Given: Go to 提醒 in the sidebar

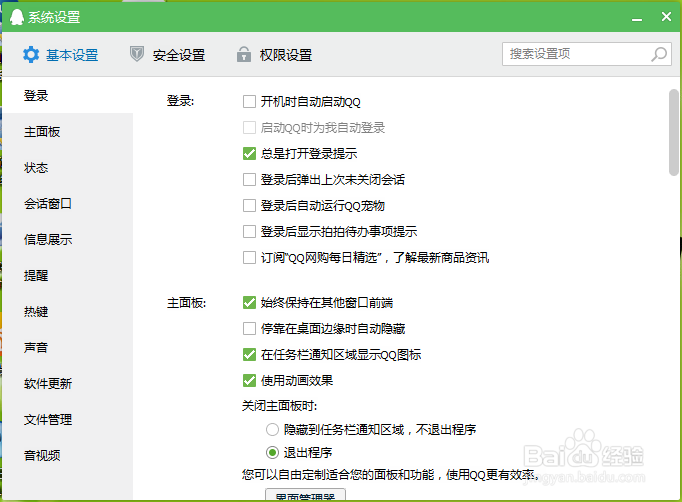Looking at the screenshot, I should 68,276.
